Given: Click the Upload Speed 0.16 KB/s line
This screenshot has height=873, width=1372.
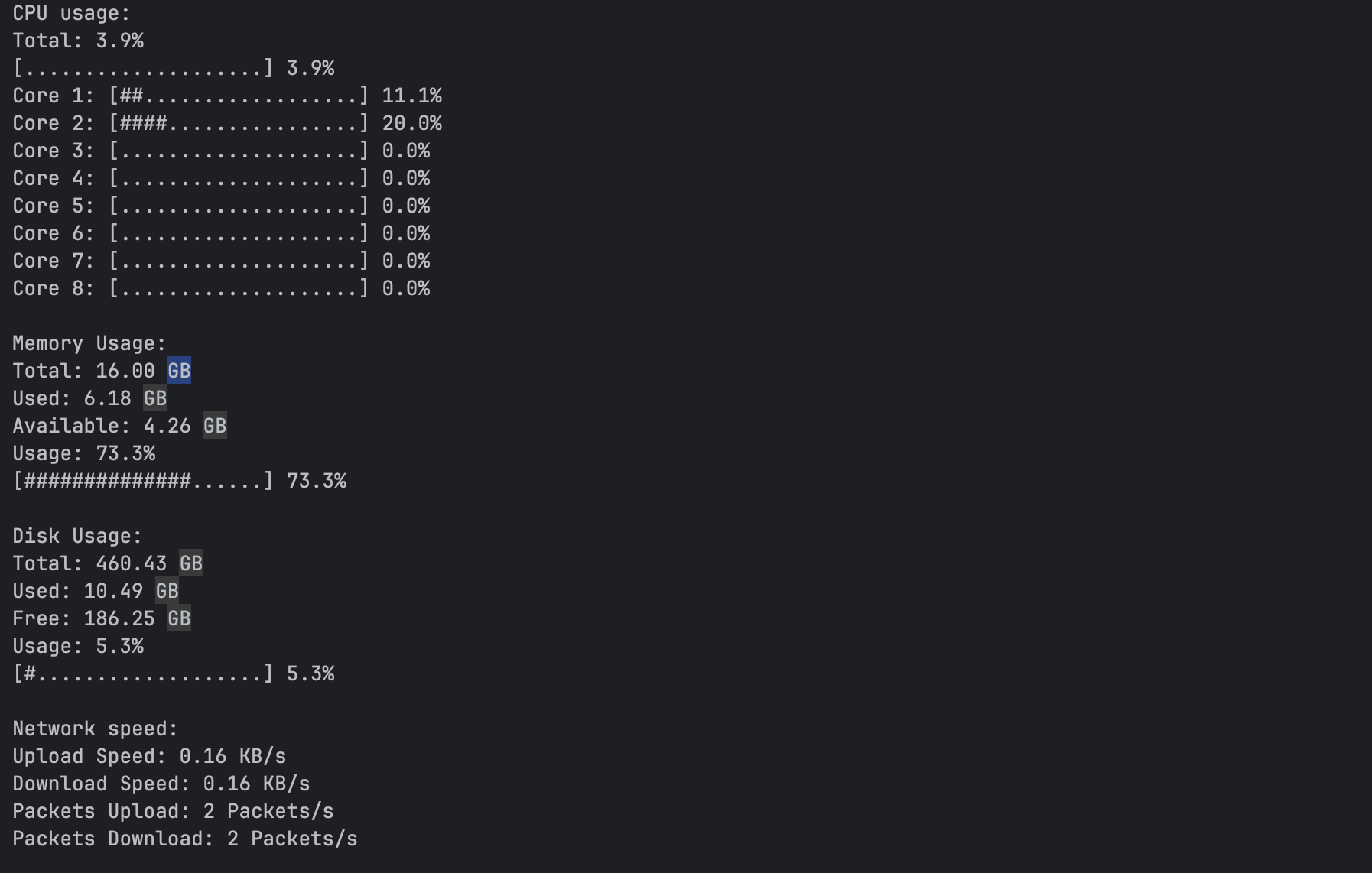Looking at the screenshot, I should point(149,756).
